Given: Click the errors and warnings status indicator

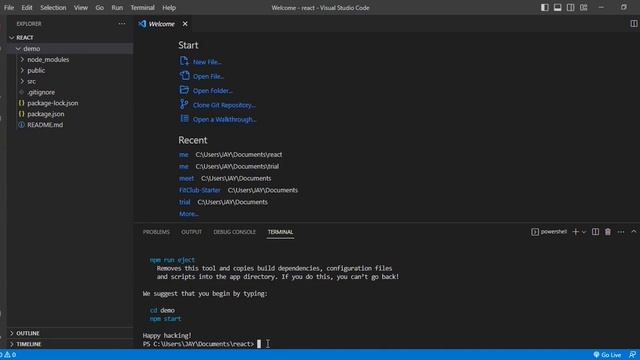Looking at the screenshot, I should [8, 355].
